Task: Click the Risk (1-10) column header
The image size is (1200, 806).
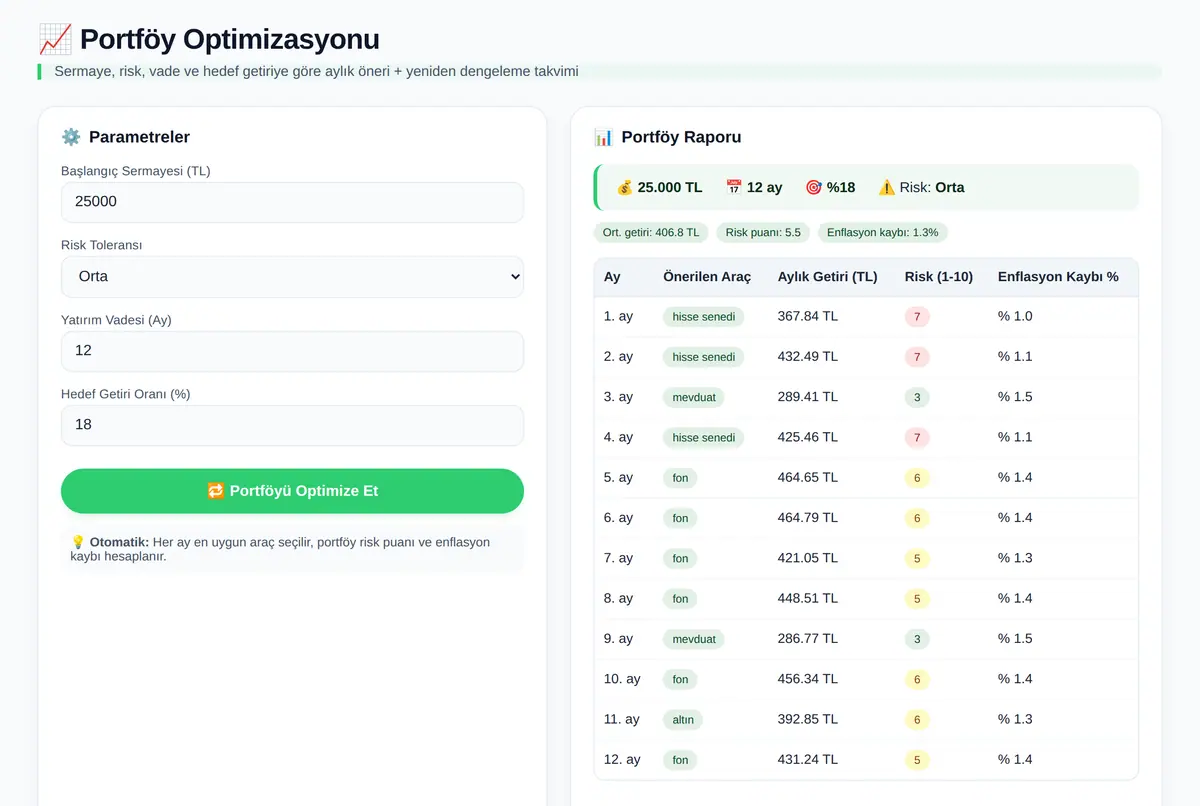Action: (x=939, y=277)
